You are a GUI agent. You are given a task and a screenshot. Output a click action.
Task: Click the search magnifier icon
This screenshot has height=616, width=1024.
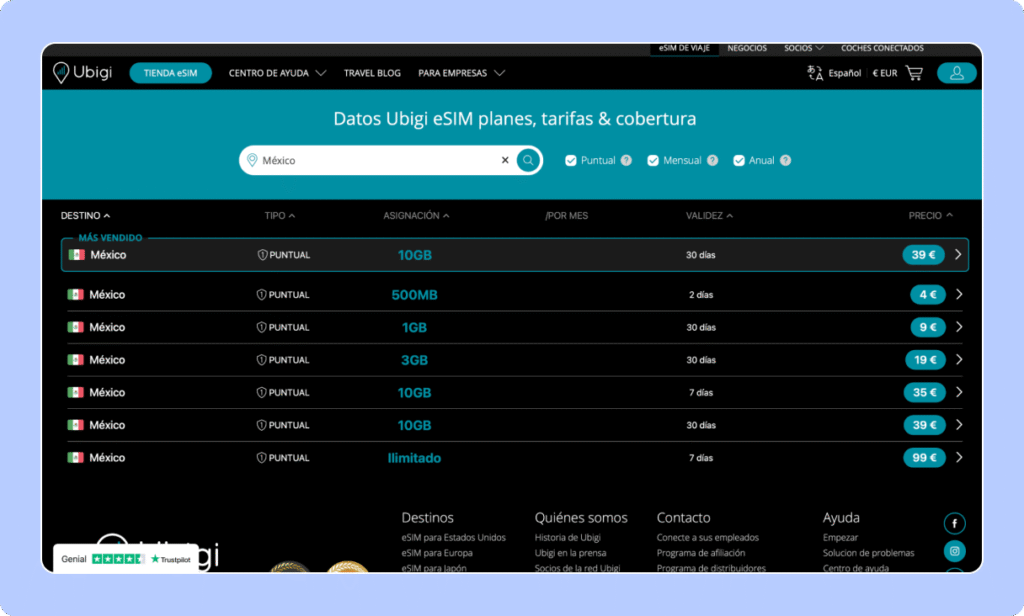click(x=528, y=160)
